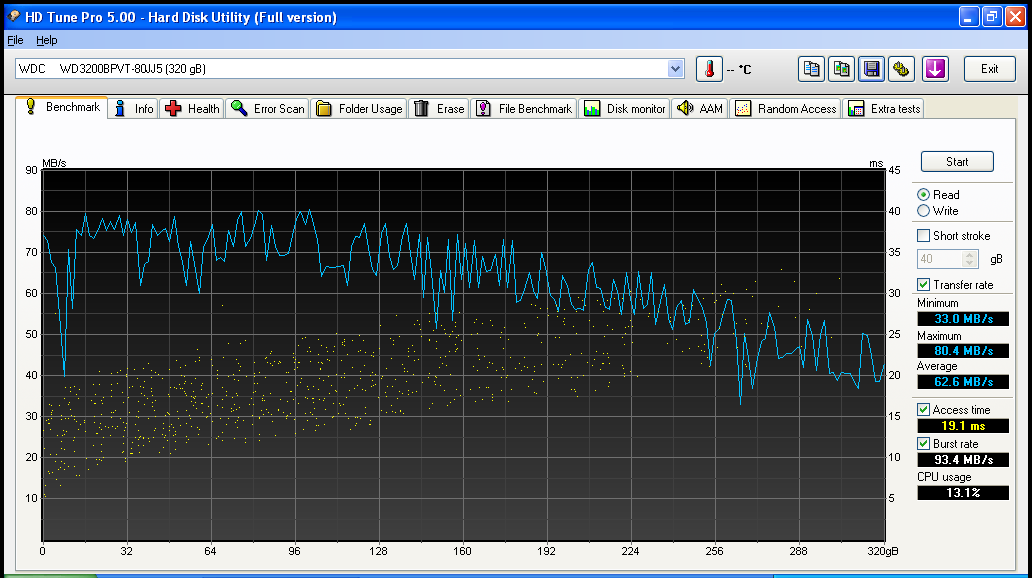Save screenshot floppy disk icon
Image resolution: width=1032 pixels, height=578 pixels.
871,69
